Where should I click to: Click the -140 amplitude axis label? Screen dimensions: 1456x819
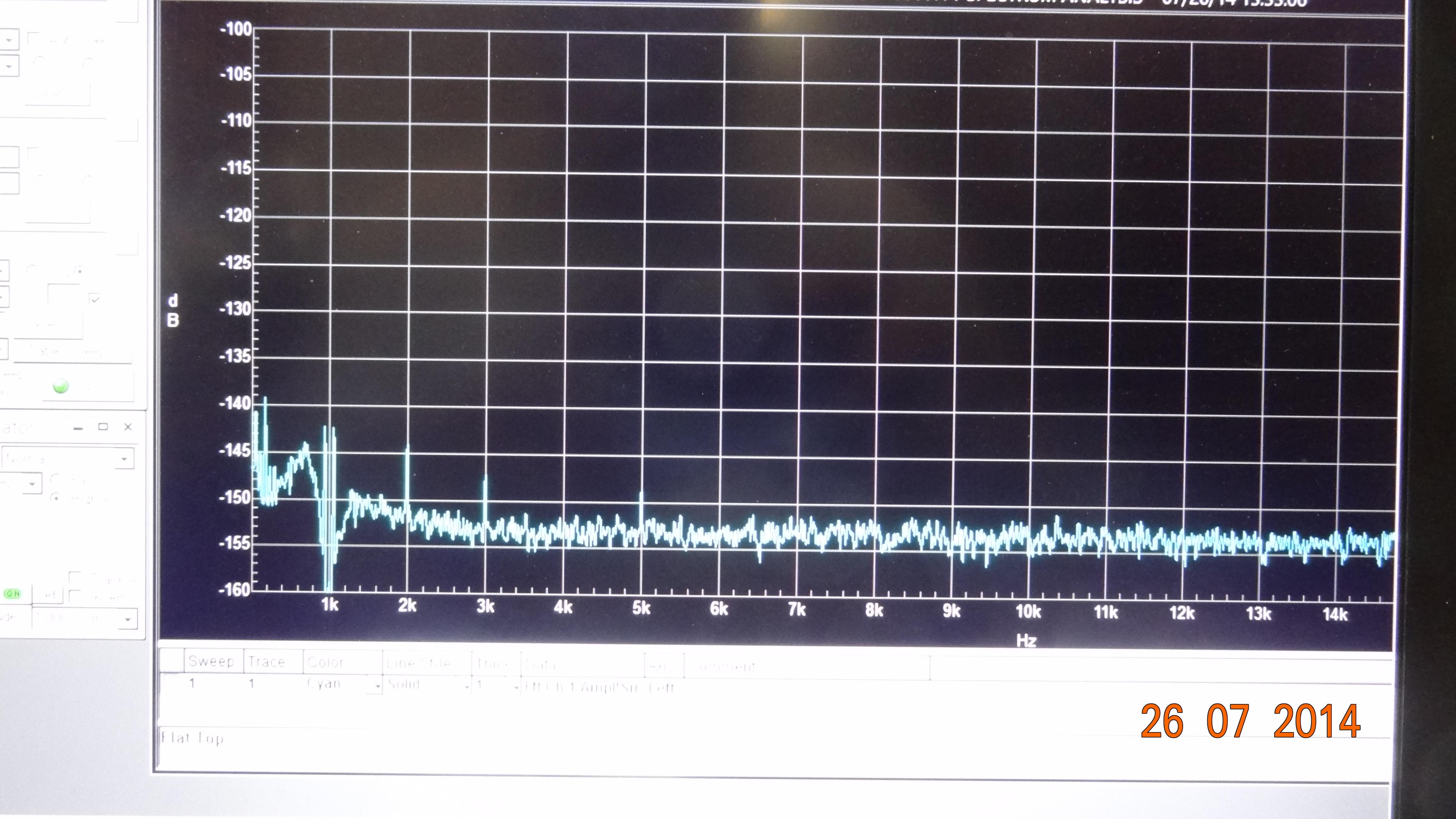coord(235,403)
